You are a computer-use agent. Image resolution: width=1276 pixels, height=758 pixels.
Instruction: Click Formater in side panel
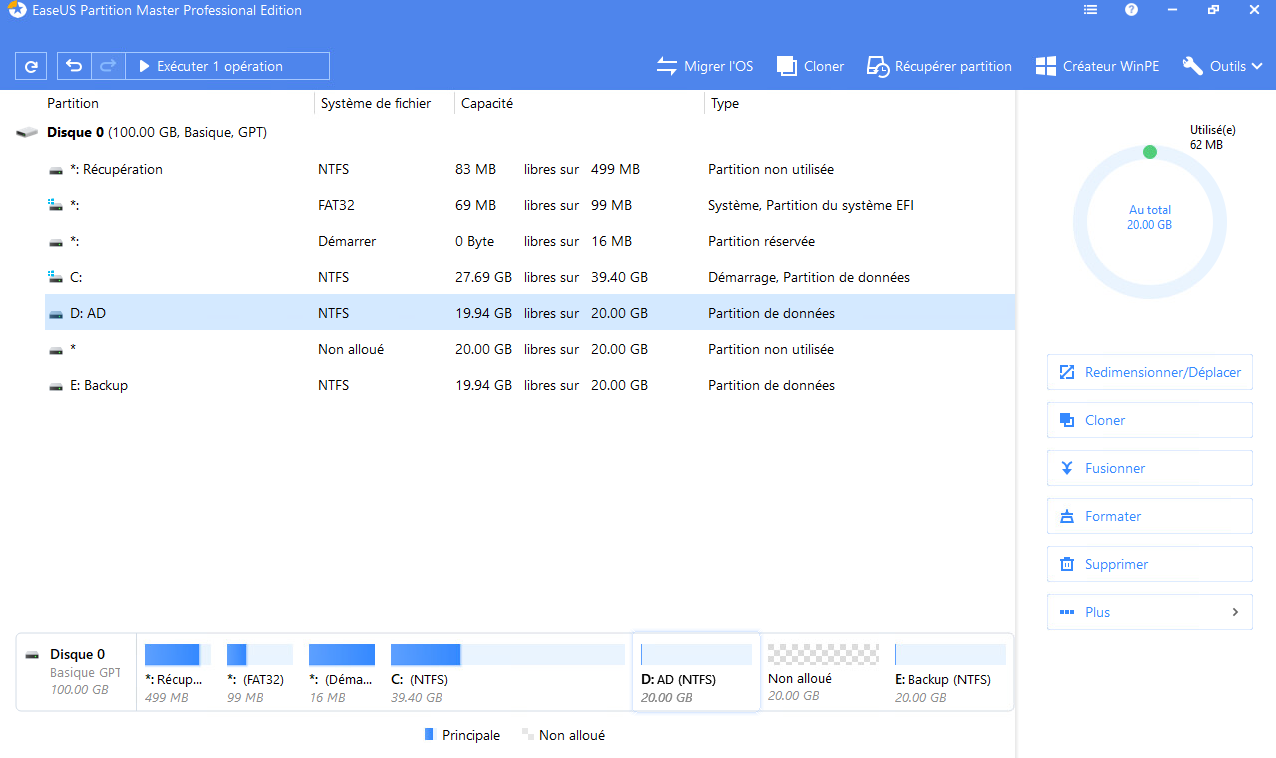pos(1150,516)
